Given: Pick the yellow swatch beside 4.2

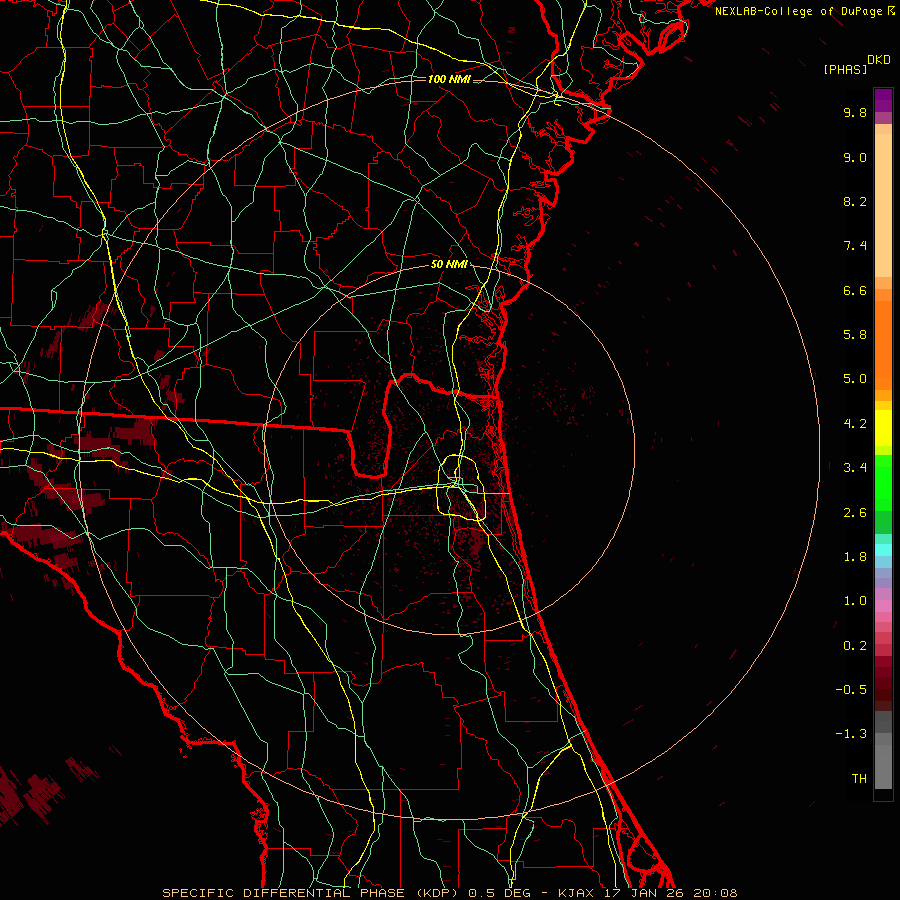Looking at the screenshot, I should coord(883,424).
